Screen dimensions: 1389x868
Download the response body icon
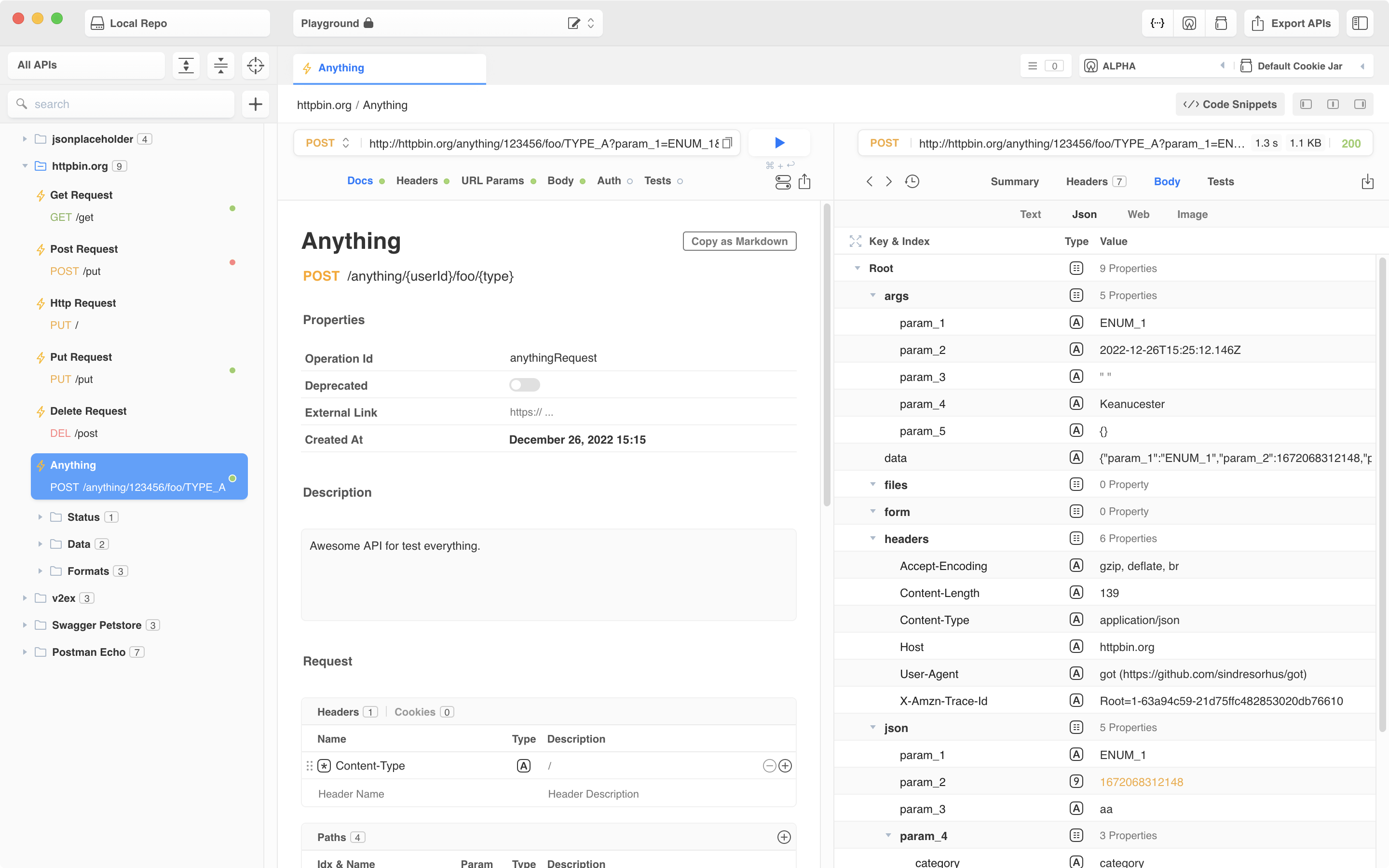click(x=1368, y=181)
